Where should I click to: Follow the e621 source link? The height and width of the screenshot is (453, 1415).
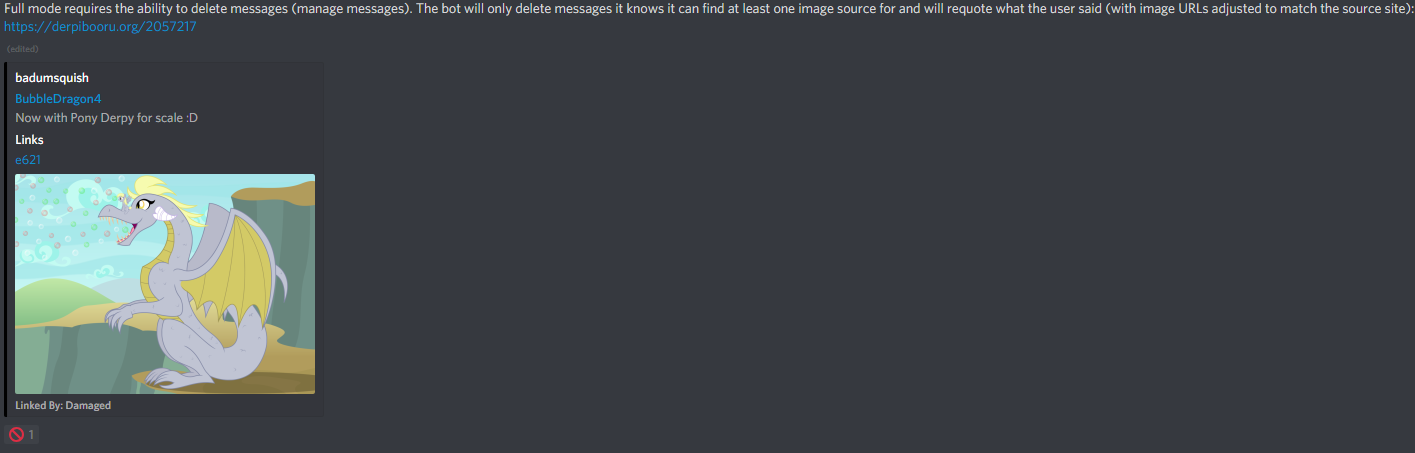(x=28, y=159)
